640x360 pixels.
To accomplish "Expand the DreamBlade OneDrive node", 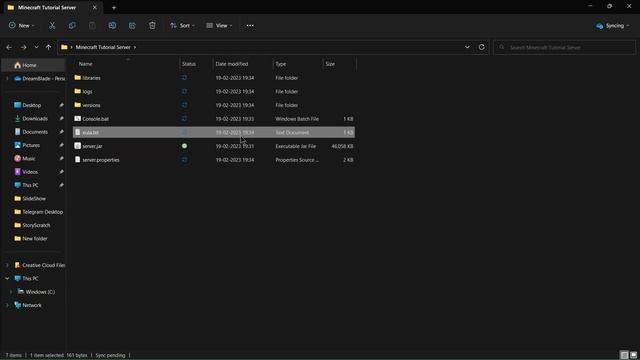I will [7, 79].
